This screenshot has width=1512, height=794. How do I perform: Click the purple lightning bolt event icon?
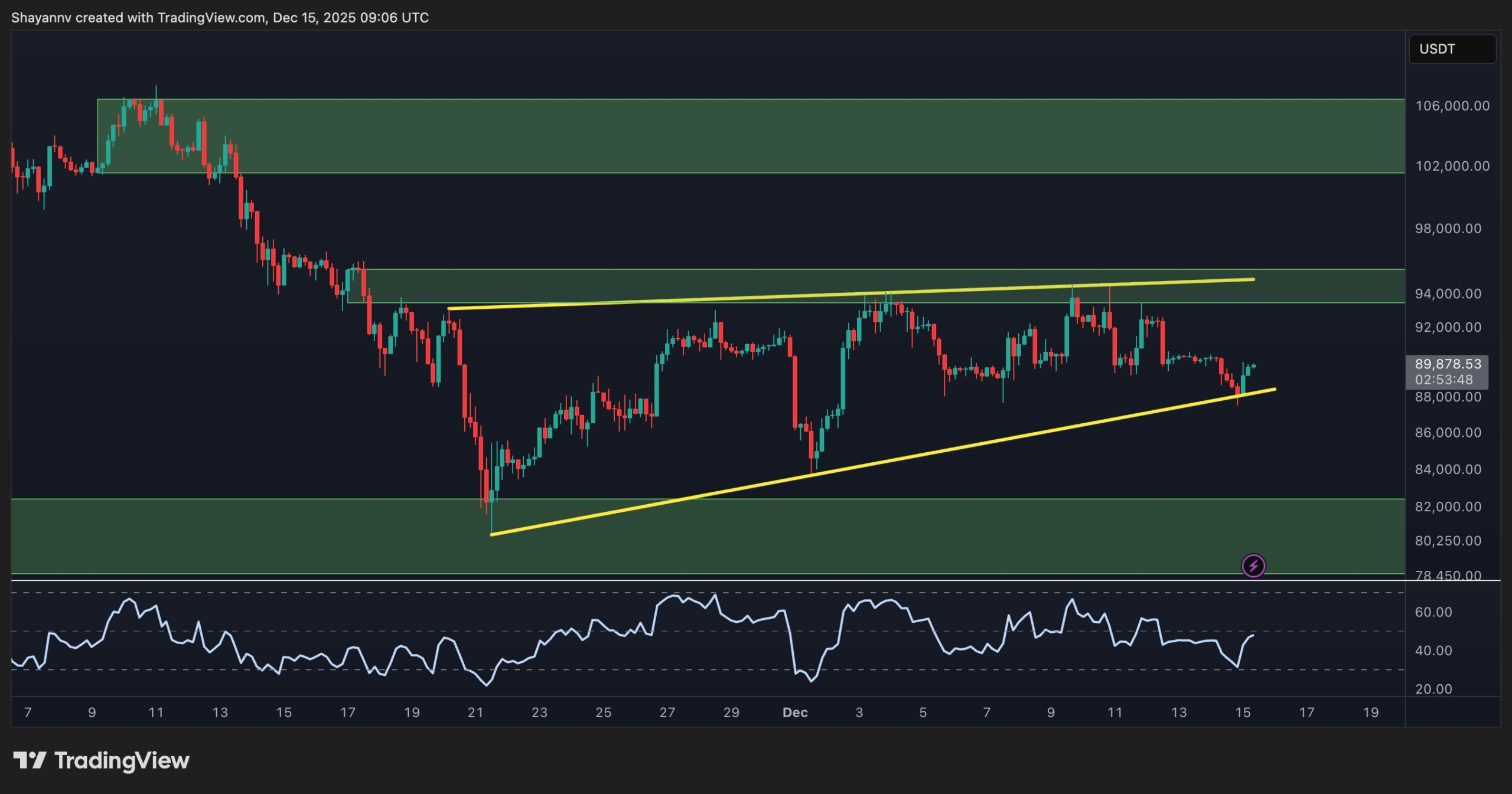pos(1253,566)
